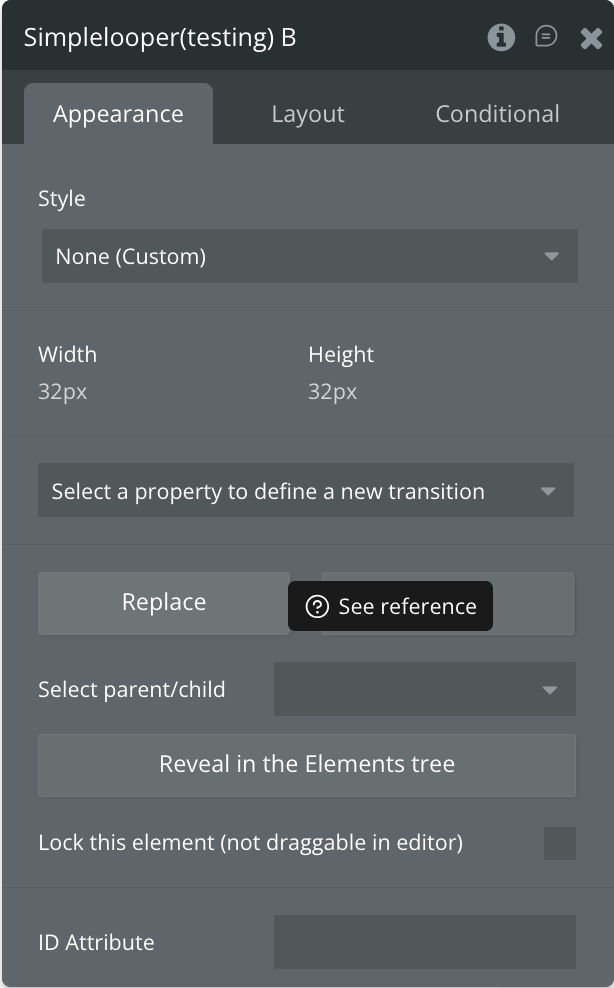Image resolution: width=614 pixels, height=988 pixels.
Task: Click the question mark reference icon
Action: click(x=317, y=607)
